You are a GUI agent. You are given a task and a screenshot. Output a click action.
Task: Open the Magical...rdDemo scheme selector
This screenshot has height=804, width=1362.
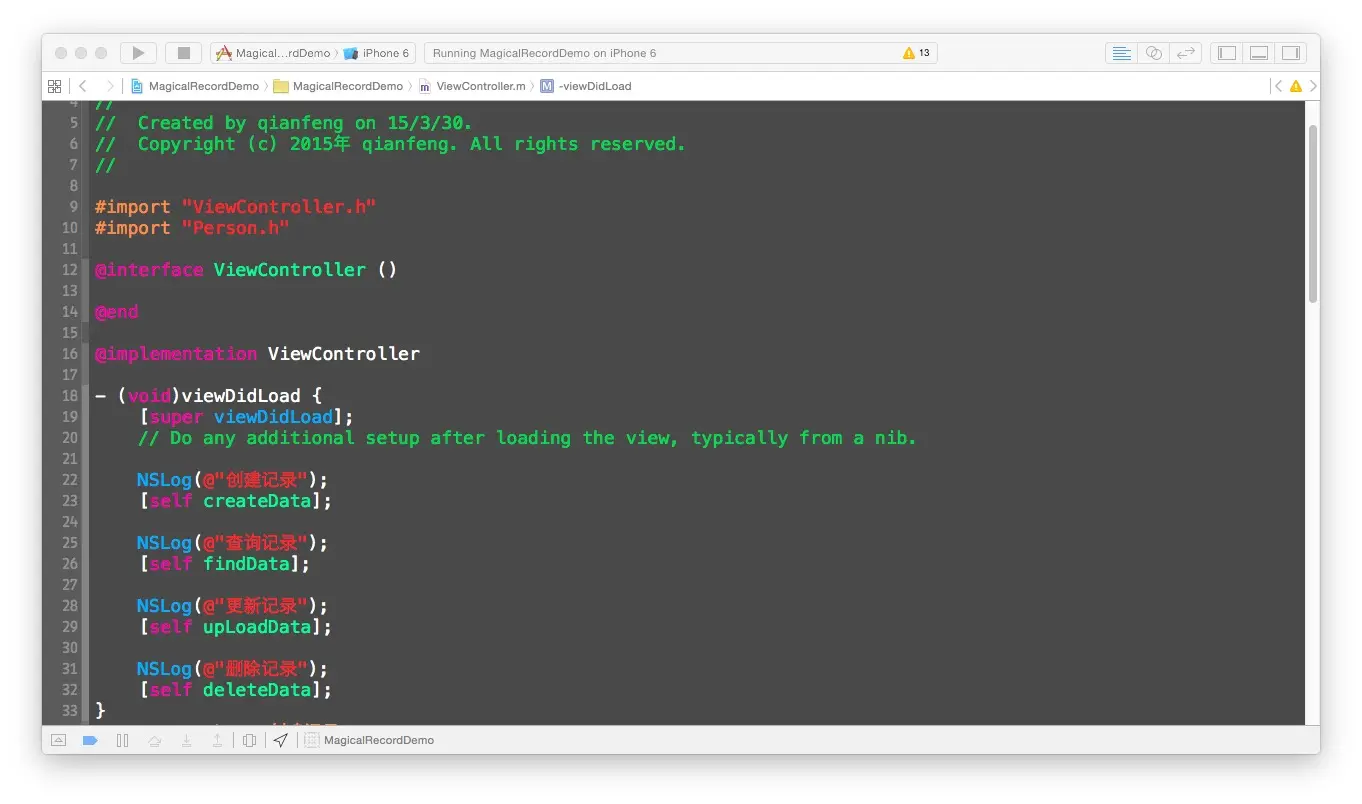273,53
